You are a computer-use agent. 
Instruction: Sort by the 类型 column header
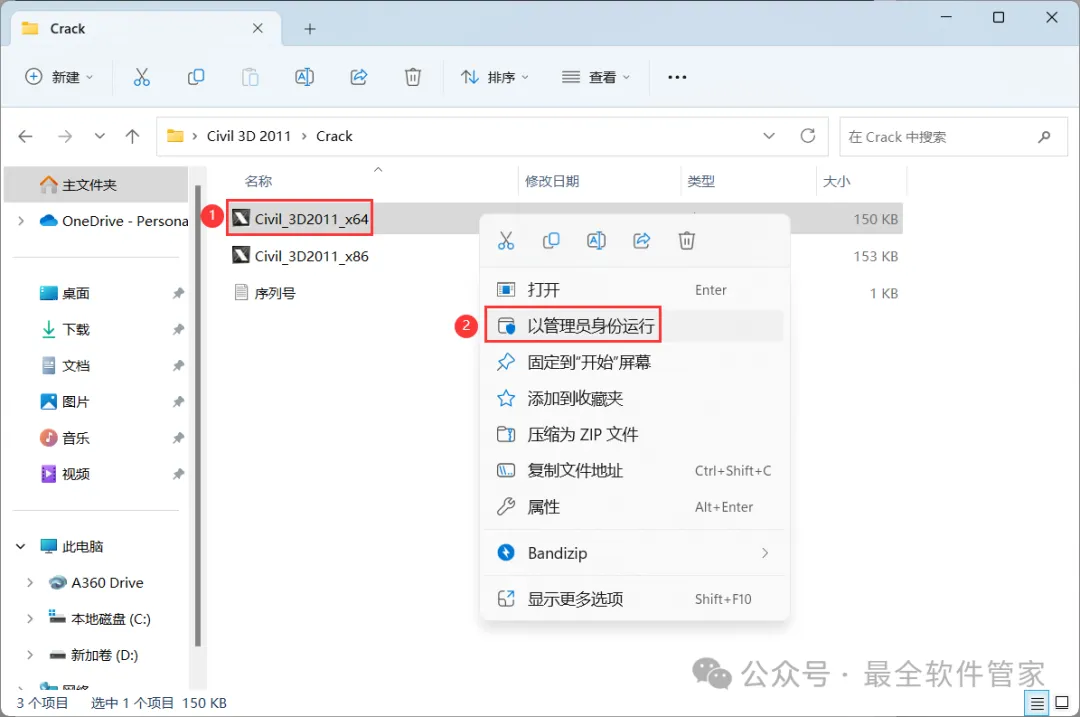click(700, 181)
